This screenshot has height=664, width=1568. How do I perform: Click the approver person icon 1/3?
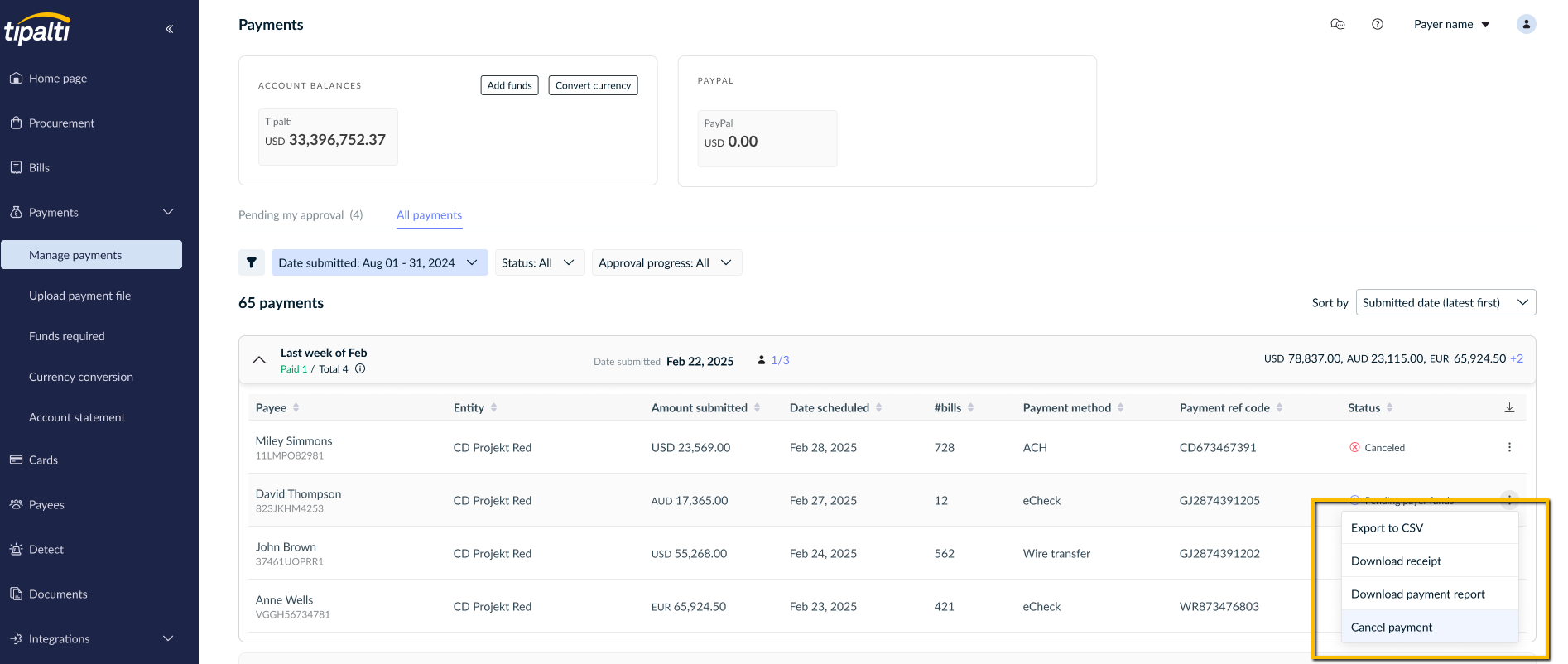pos(762,360)
